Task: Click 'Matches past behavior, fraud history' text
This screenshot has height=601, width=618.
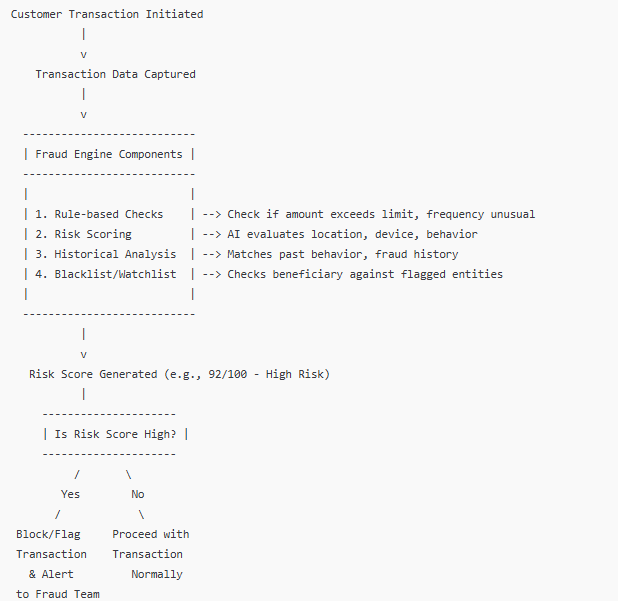Action: pos(343,254)
